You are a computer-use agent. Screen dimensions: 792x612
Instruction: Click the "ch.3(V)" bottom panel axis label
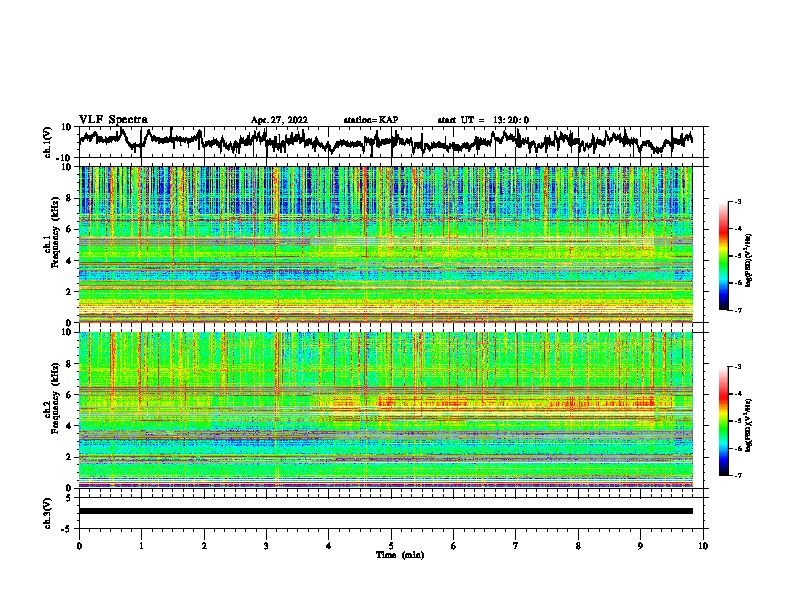(48, 513)
